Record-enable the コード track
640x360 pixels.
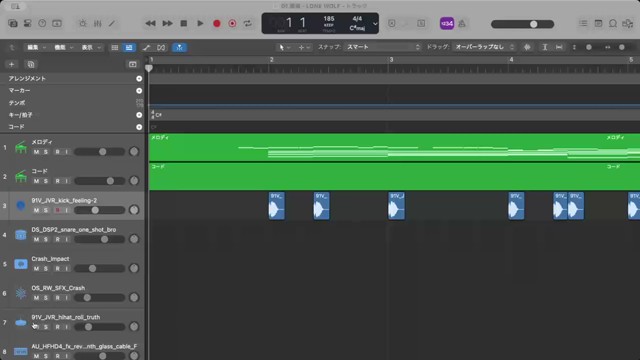click(x=58, y=181)
